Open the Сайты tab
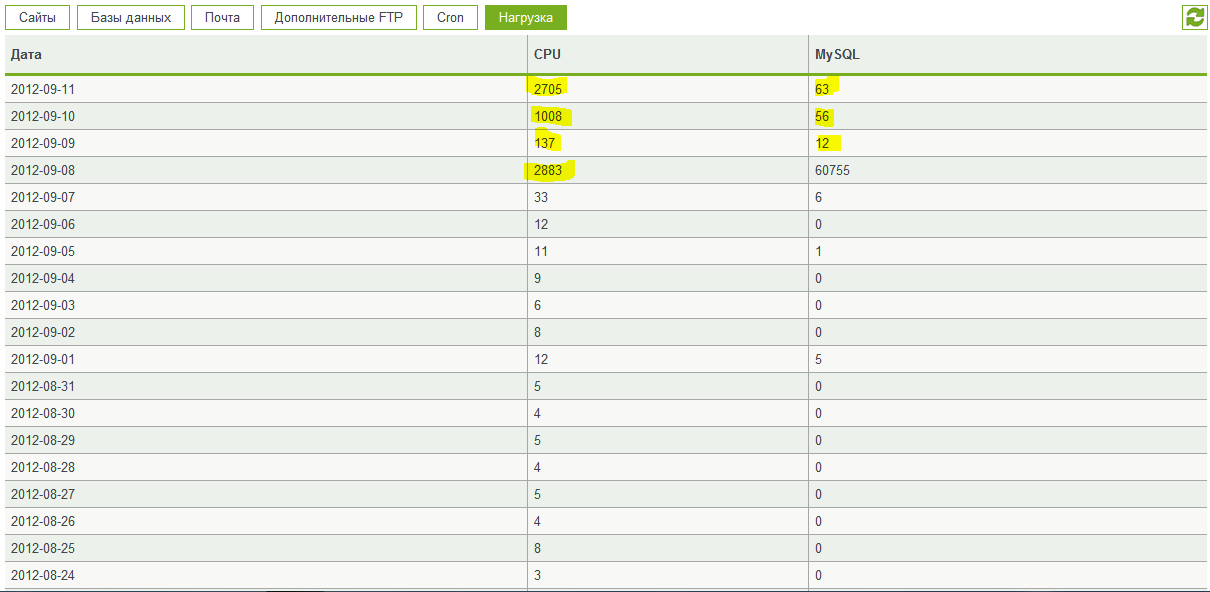 [x=38, y=18]
